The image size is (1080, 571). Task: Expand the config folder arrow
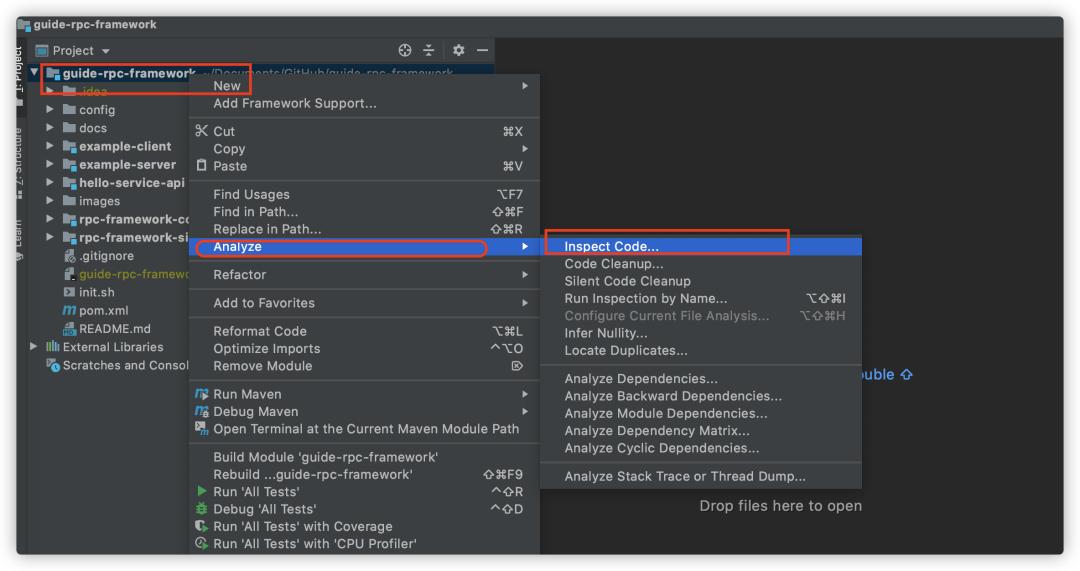pyautogui.click(x=50, y=110)
